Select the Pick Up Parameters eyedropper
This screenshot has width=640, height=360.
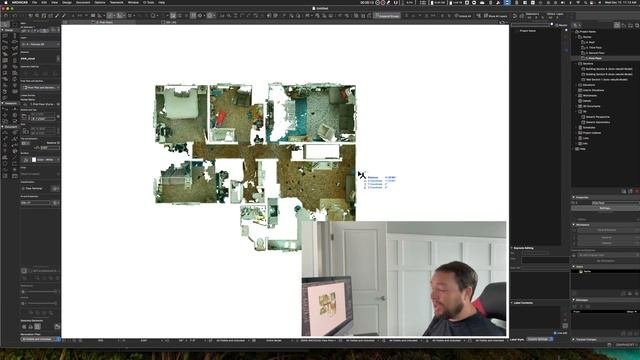[57, 16]
